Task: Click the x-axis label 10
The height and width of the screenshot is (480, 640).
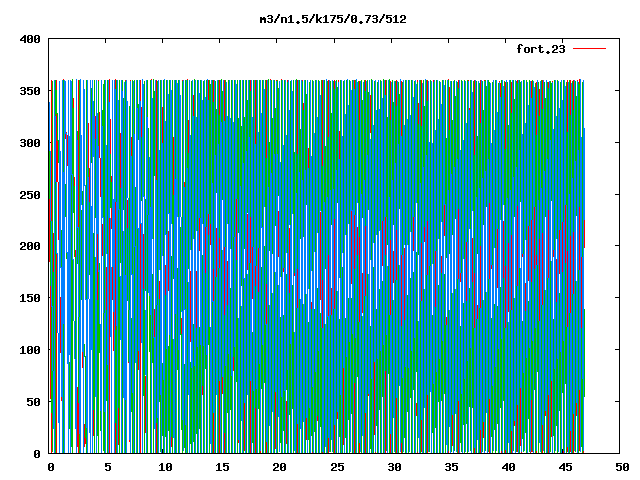Action: point(165,467)
